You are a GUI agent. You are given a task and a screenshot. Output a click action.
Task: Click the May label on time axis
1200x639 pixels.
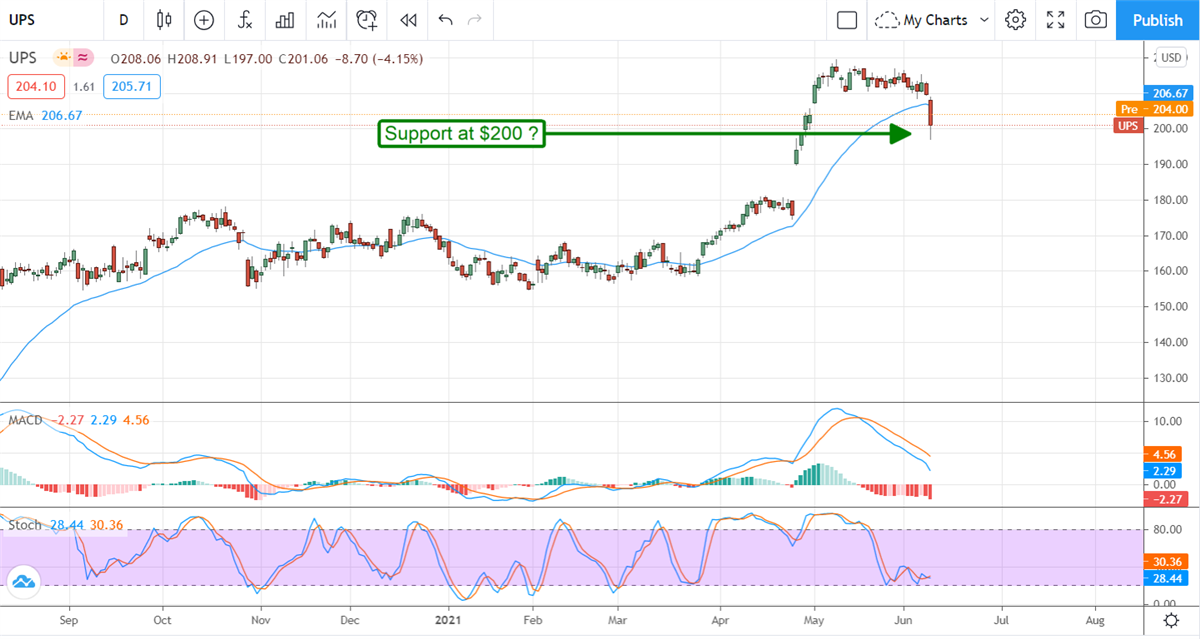[814, 621]
